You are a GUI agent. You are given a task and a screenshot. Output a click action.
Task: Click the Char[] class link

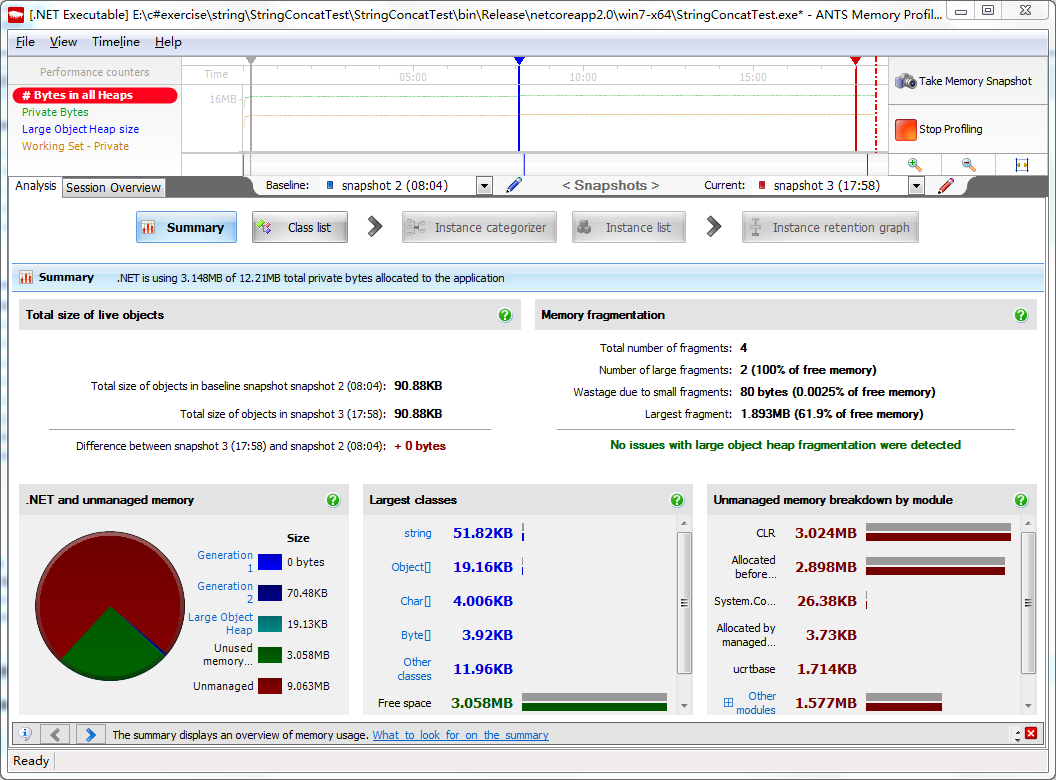(x=416, y=601)
